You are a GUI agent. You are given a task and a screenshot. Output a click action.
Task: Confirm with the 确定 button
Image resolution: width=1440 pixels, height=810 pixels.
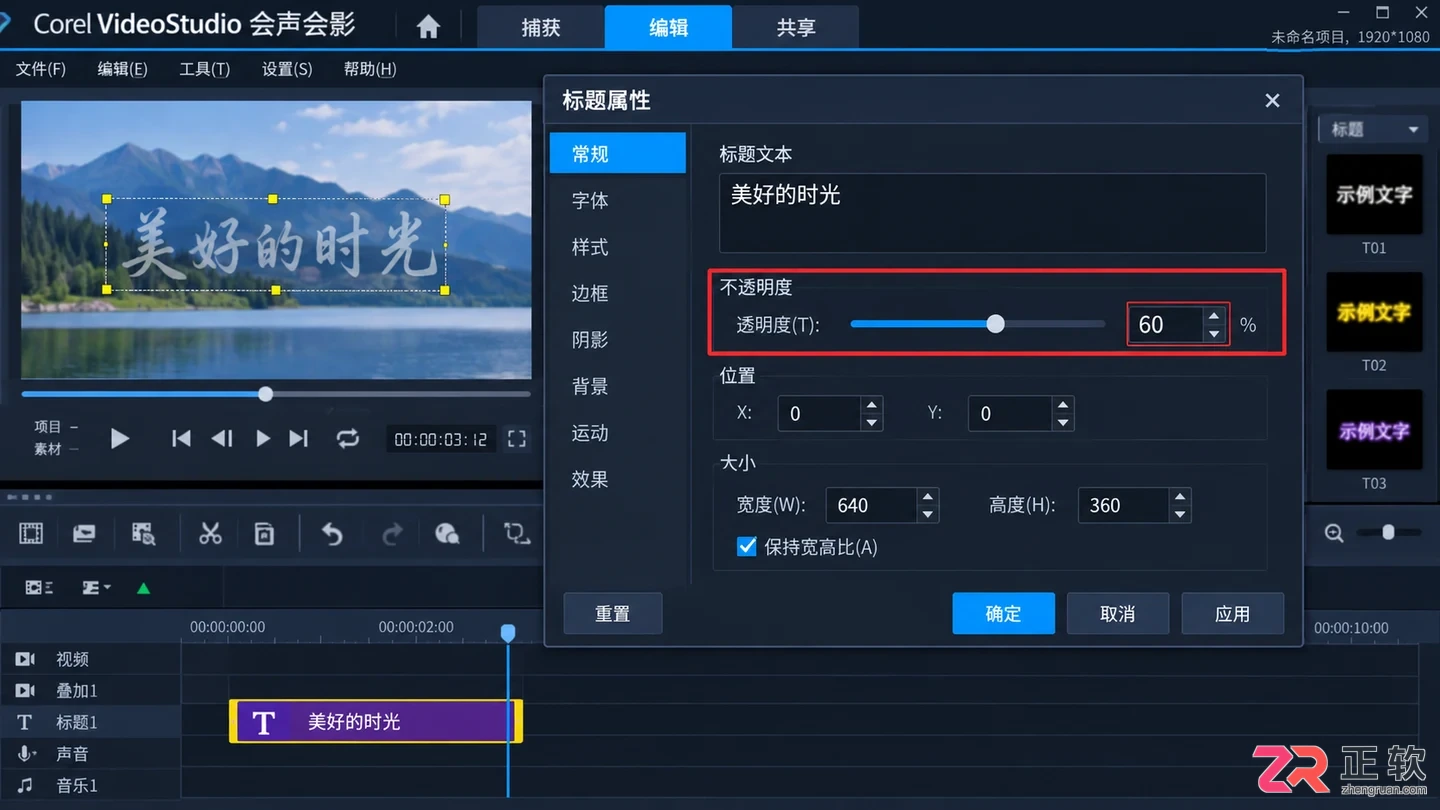[x=1003, y=613]
